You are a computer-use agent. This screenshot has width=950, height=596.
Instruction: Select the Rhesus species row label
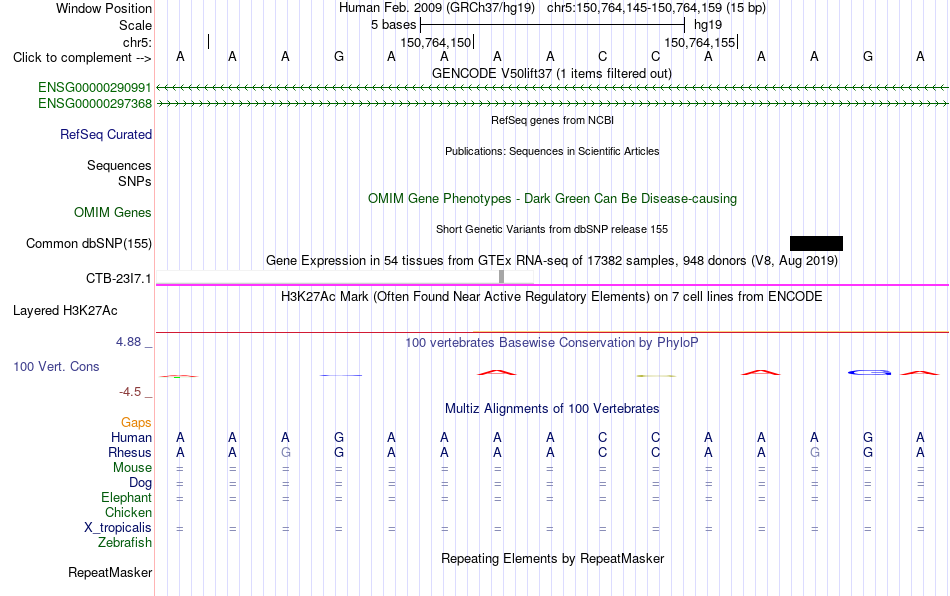click(x=130, y=452)
